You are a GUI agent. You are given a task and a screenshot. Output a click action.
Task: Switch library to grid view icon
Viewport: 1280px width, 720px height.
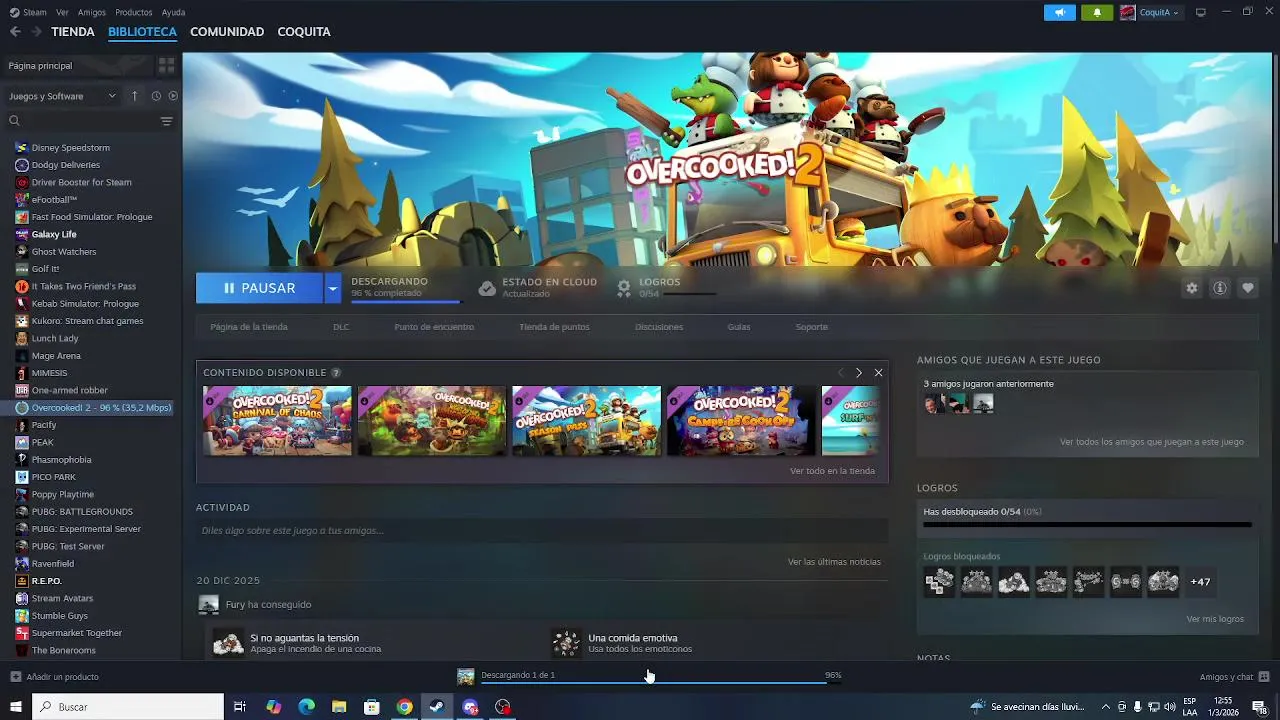(166, 65)
